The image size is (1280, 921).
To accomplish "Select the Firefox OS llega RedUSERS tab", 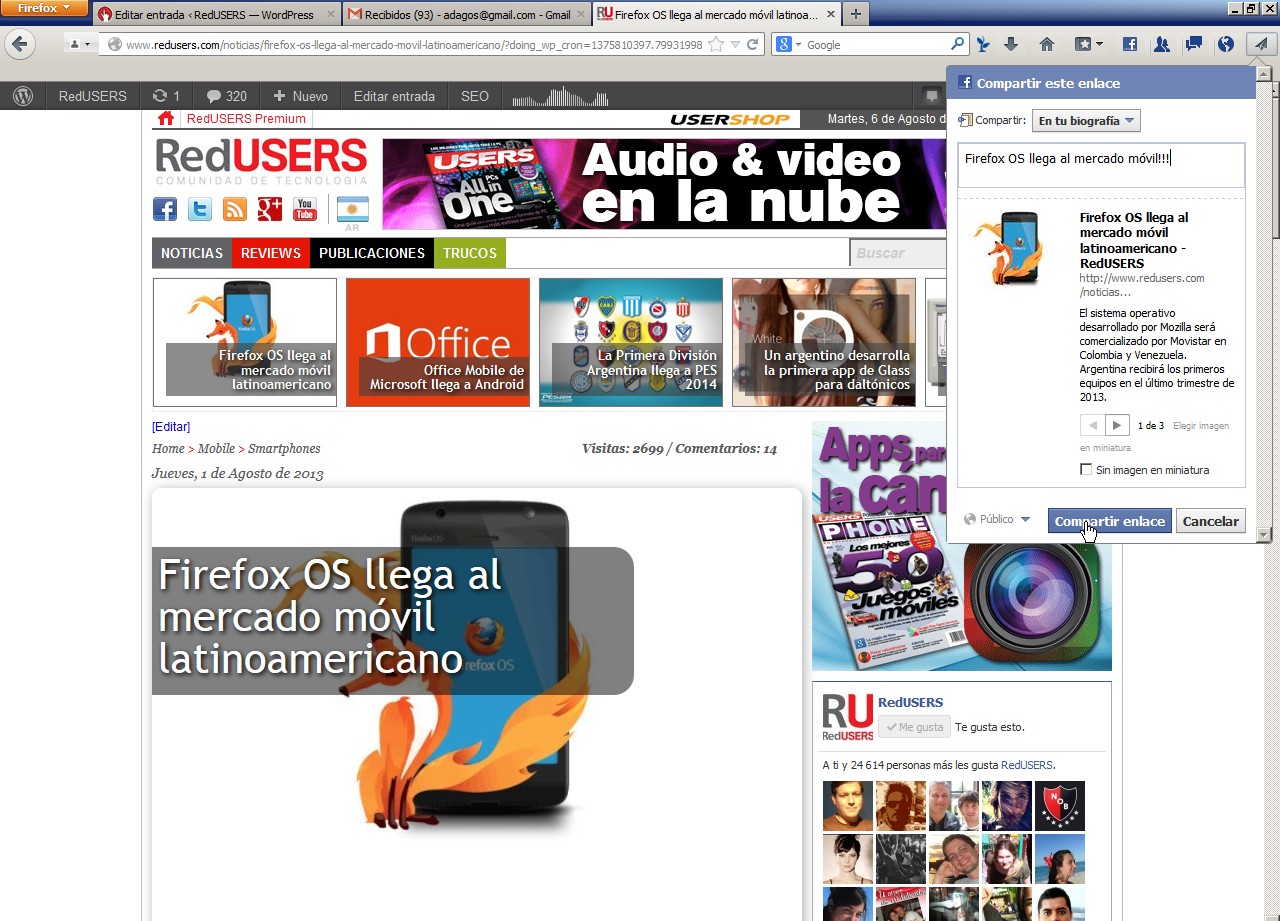I will [x=715, y=15].
